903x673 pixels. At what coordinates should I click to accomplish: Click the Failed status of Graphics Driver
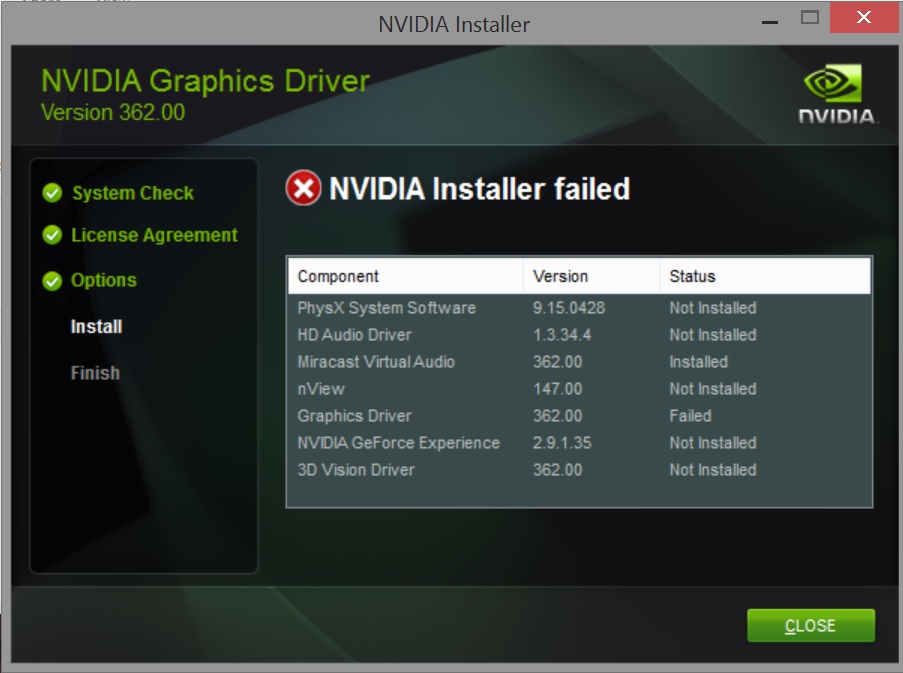[x=690, y=416]
